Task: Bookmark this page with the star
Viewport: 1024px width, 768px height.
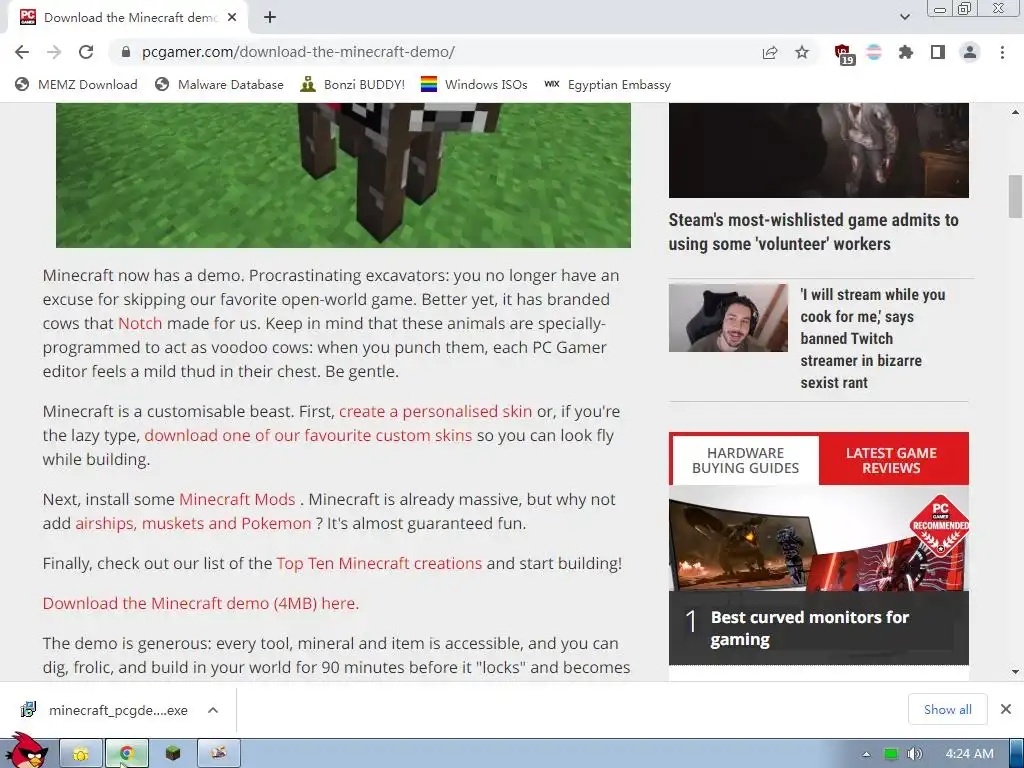Action: click(802, 52)
